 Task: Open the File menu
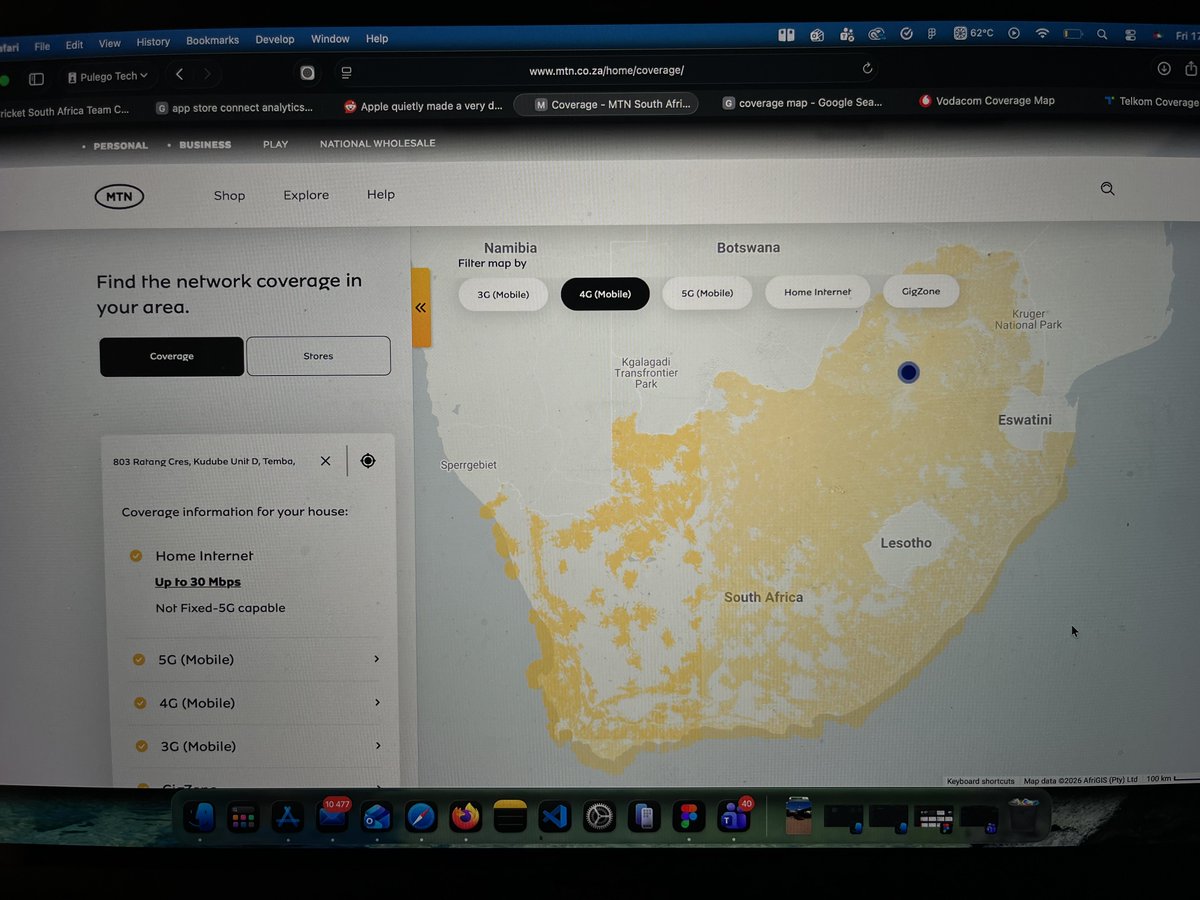tap(42, 45)
